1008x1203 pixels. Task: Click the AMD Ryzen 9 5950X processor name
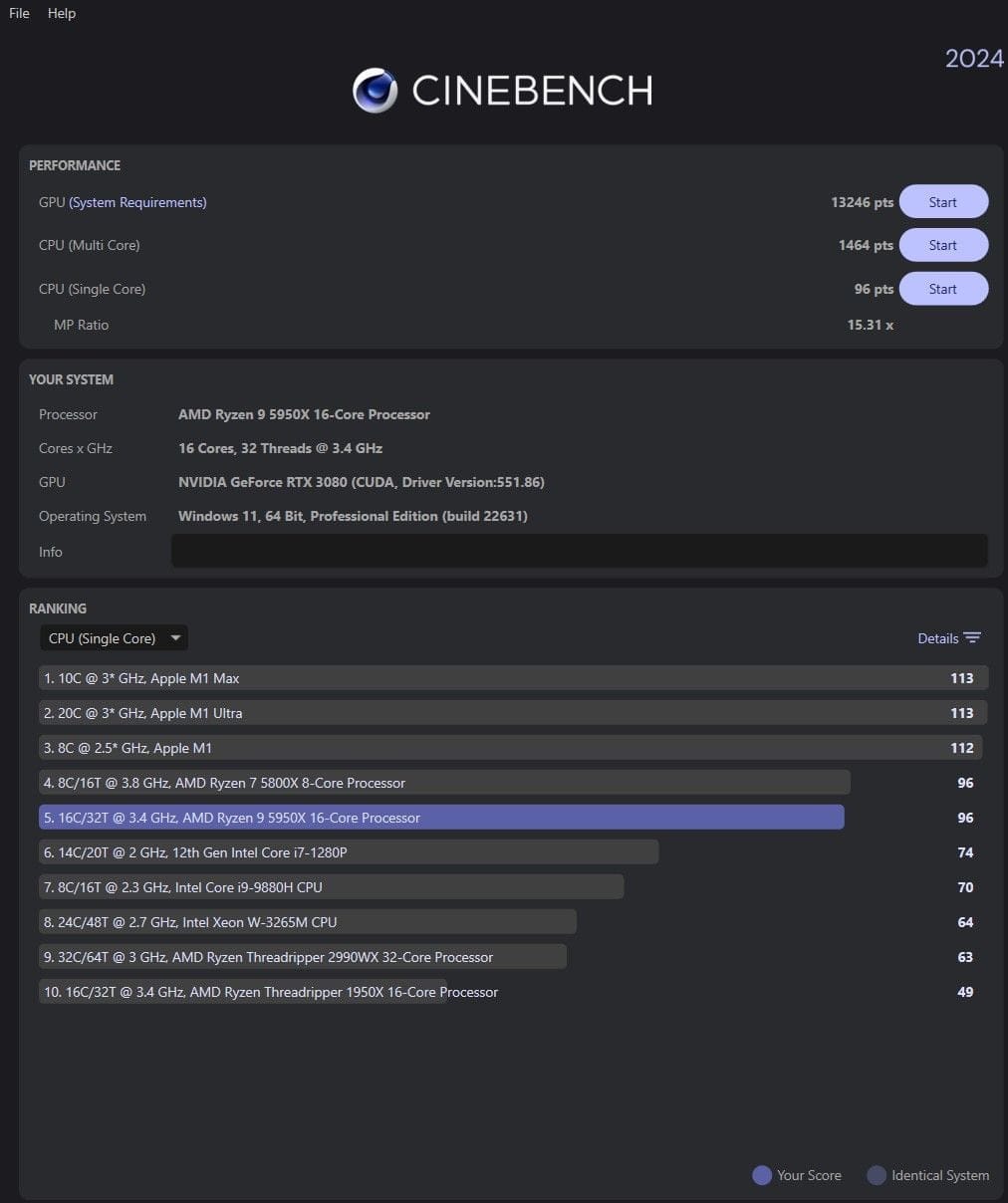pos(304,414)
